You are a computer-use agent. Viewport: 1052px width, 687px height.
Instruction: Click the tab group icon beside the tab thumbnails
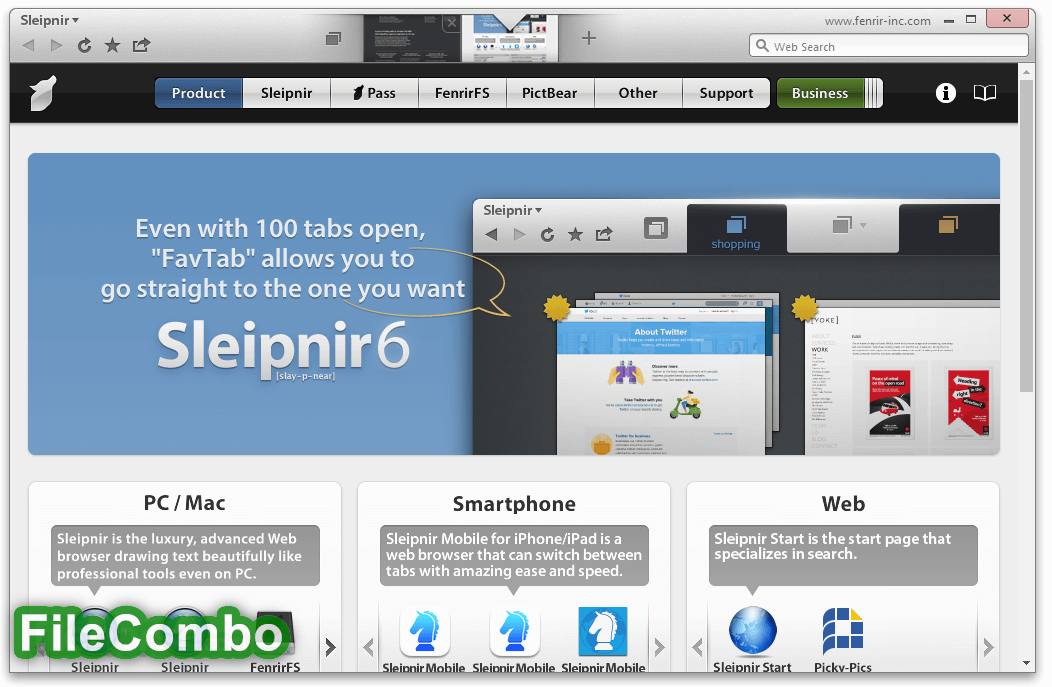pyautogui.click(x=333, y=39)
